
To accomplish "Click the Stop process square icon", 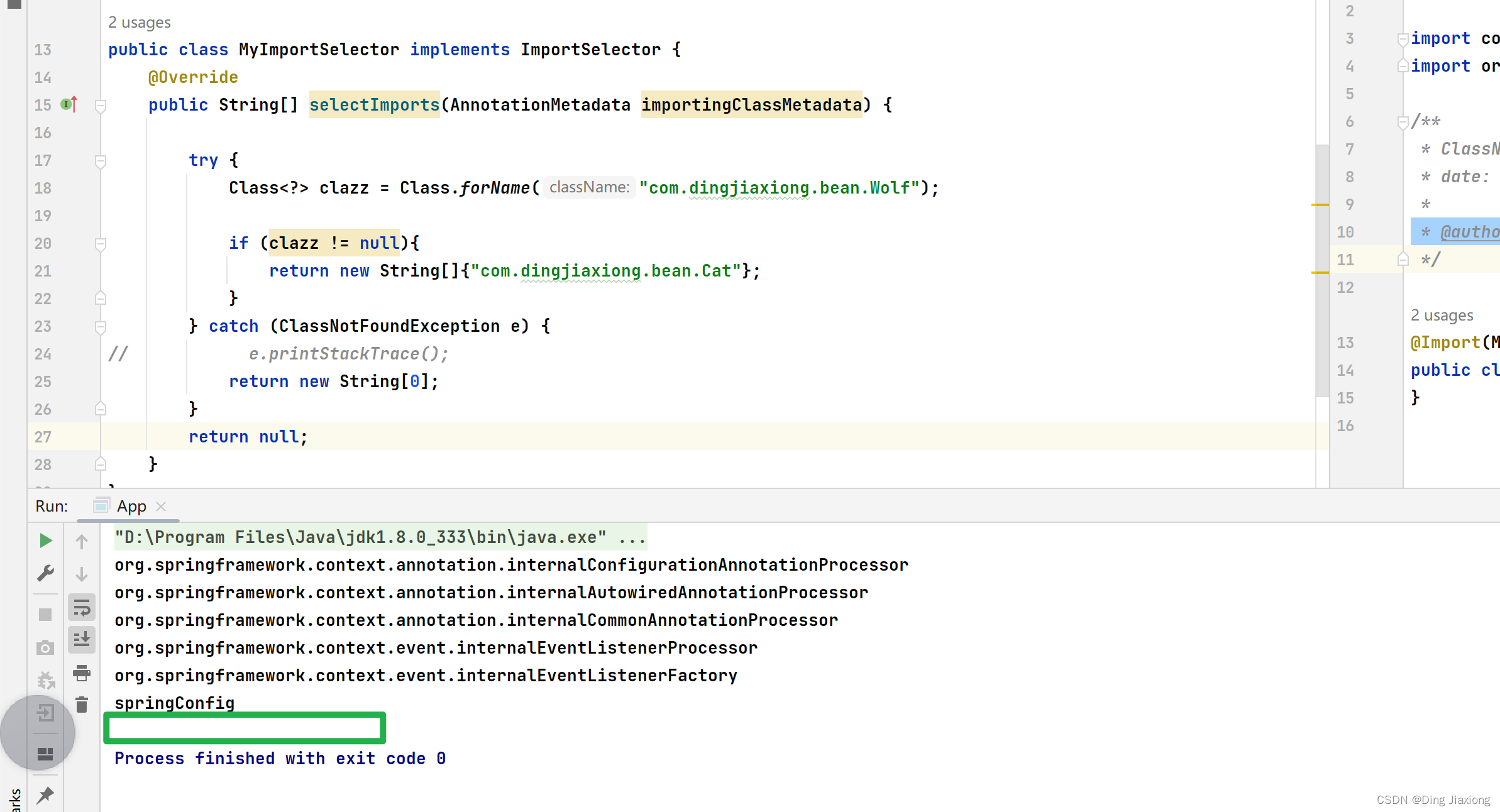I will tap(45, 615).
